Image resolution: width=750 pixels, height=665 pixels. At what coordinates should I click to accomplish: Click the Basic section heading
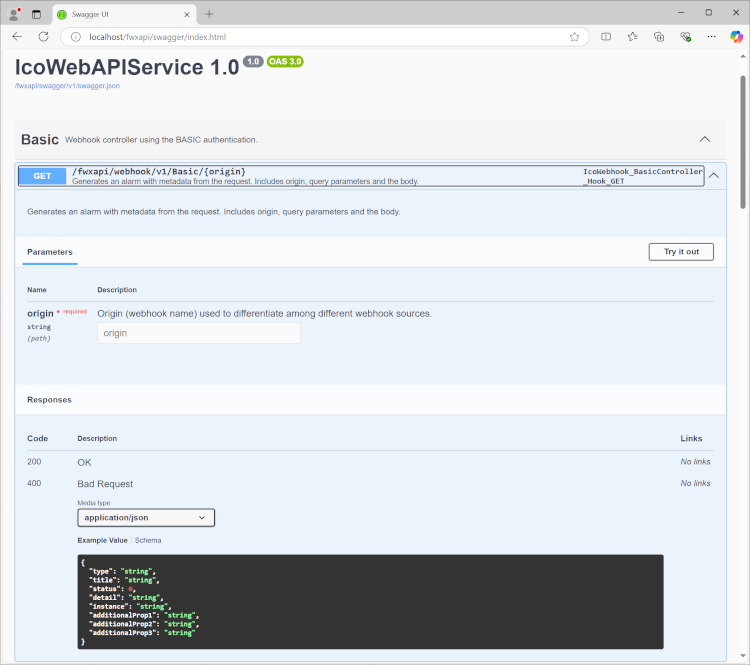(40, 139)
